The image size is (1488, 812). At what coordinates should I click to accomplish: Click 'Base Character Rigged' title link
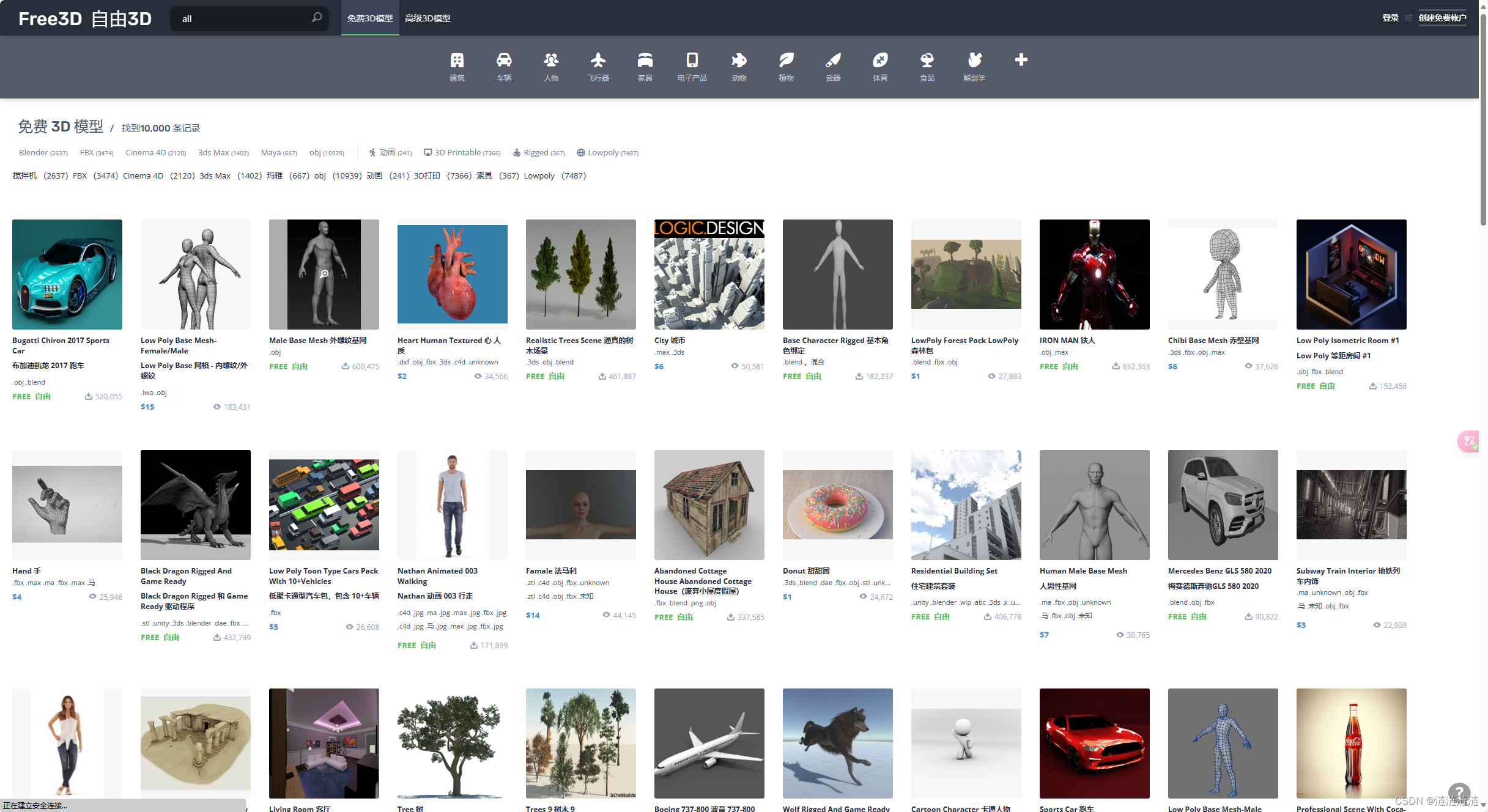pyautogui.click(x=836, y=345)
